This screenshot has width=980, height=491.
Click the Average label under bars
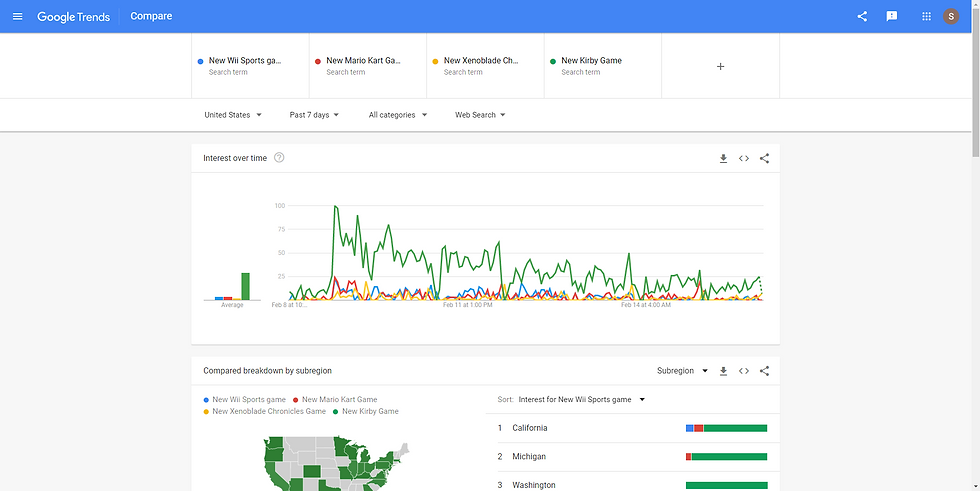click(x=232, y=305)
